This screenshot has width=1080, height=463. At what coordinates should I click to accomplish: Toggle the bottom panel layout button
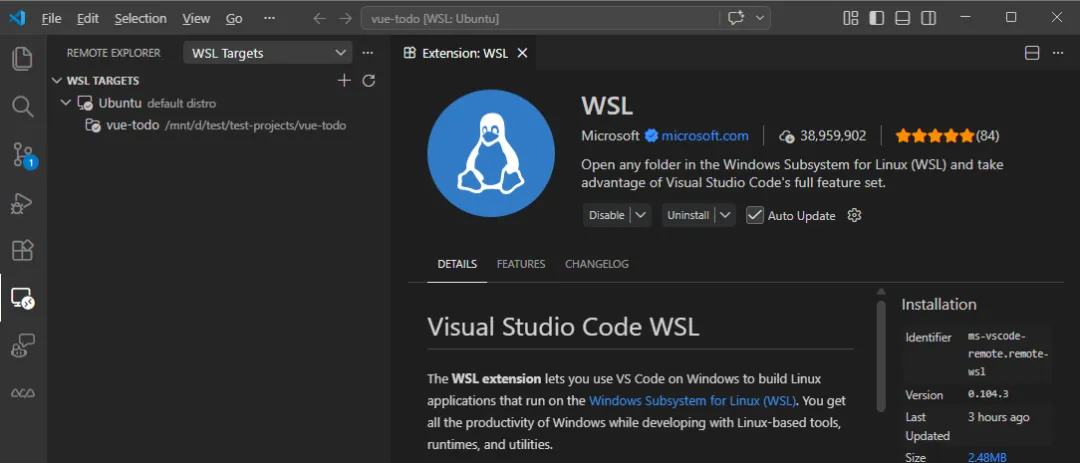click(903, 18)
